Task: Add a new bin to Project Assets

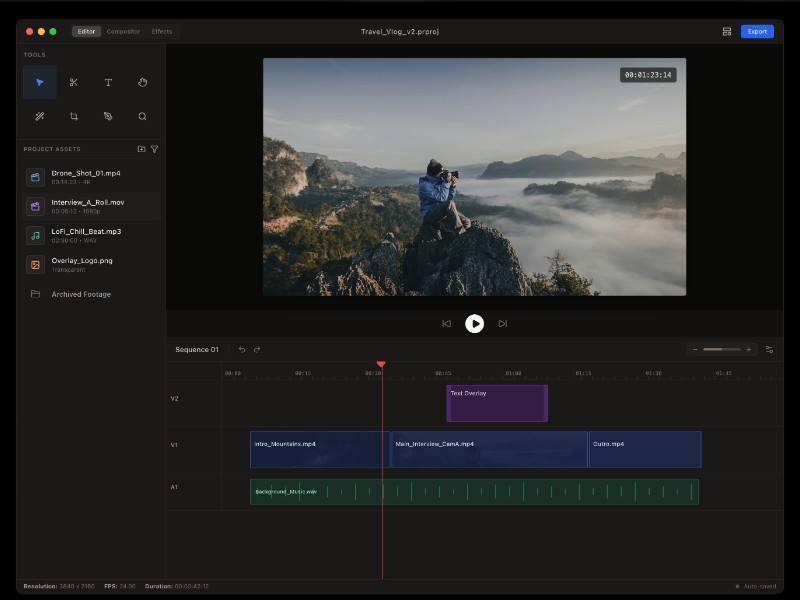Action: tap(141, 148)
